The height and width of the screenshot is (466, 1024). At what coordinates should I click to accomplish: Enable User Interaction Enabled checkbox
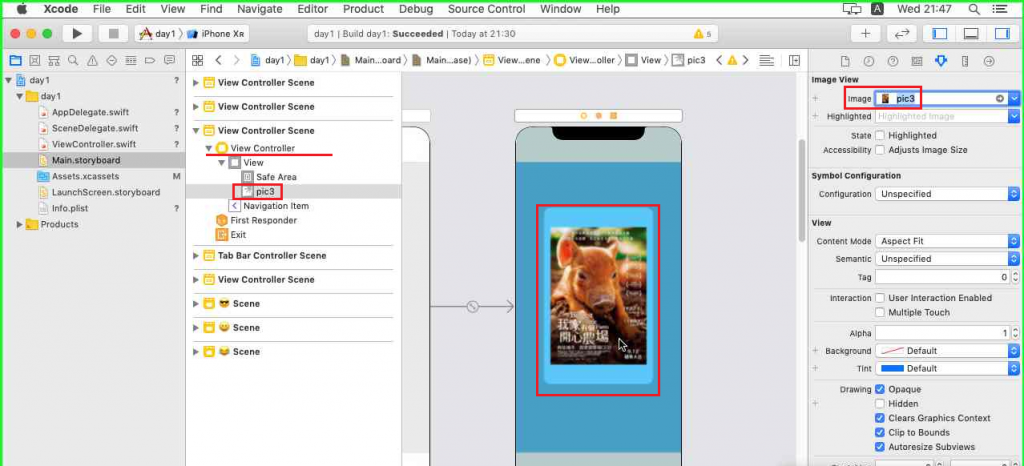(x=880, y=298)
